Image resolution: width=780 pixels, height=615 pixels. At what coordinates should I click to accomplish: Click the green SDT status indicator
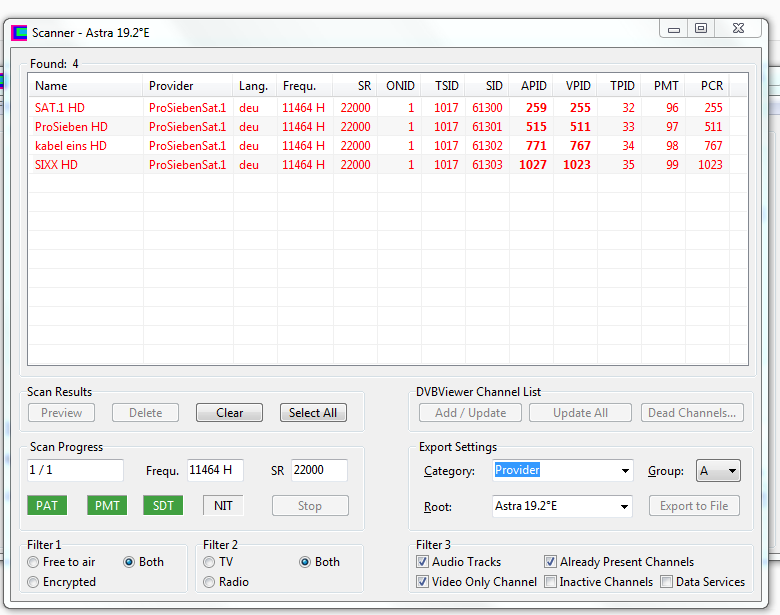coord(163,505)
